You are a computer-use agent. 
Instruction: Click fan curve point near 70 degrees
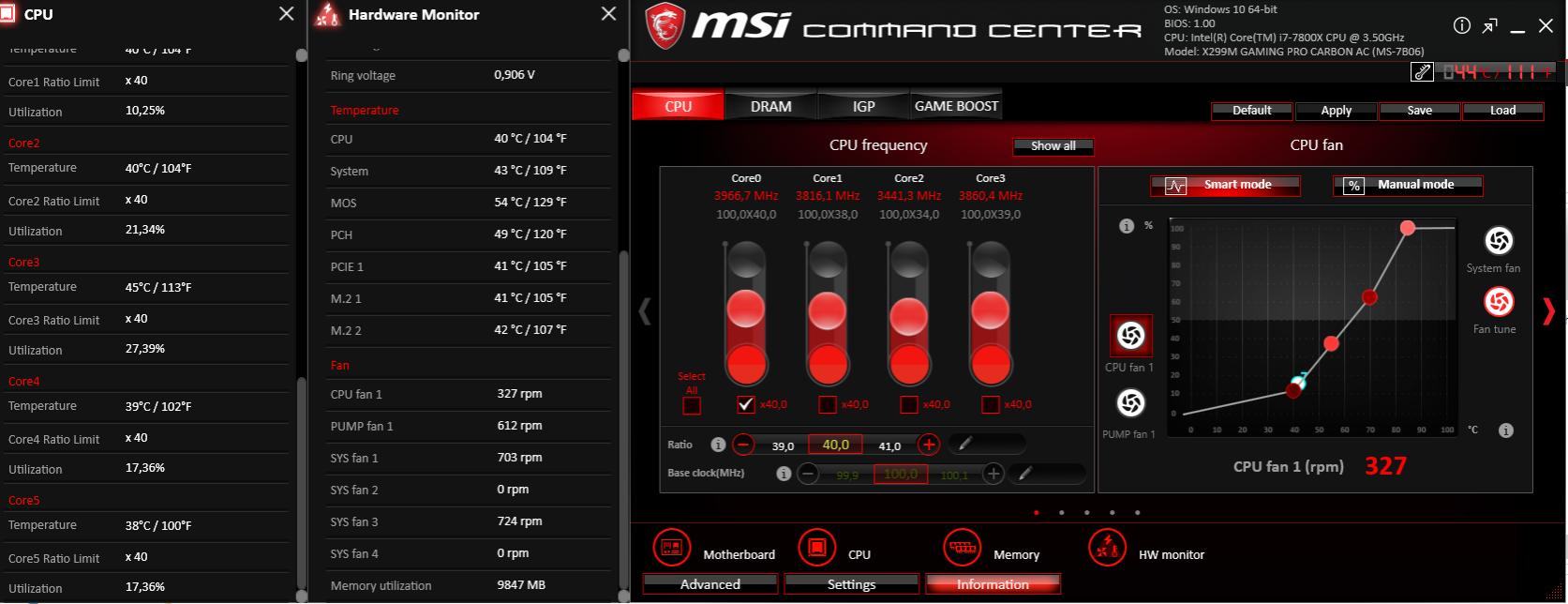click(1369, 297)
